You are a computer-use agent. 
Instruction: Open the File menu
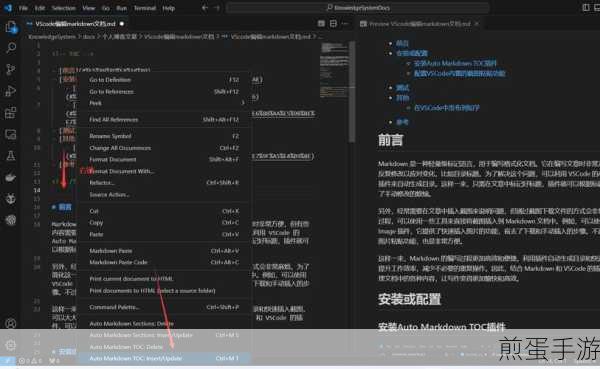coord(23,8)
